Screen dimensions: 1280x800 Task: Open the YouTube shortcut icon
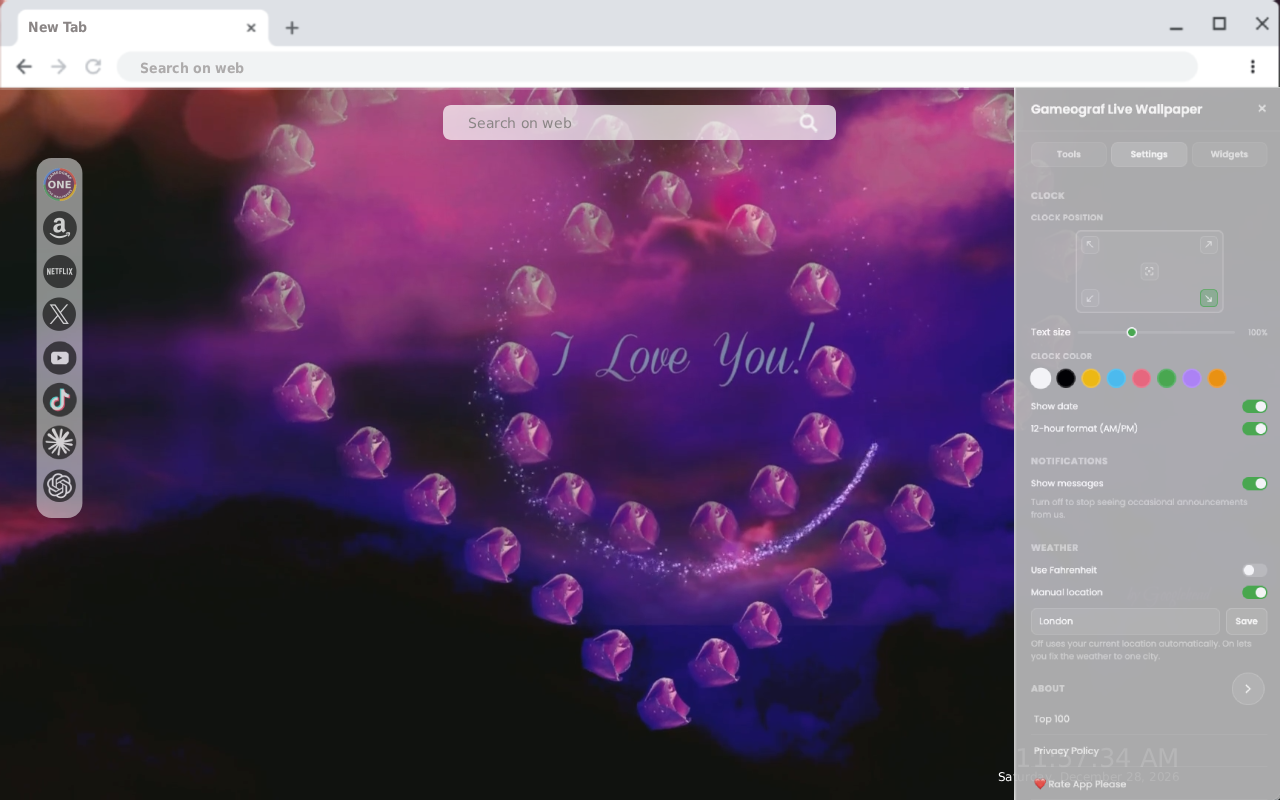tap(59, 357)
